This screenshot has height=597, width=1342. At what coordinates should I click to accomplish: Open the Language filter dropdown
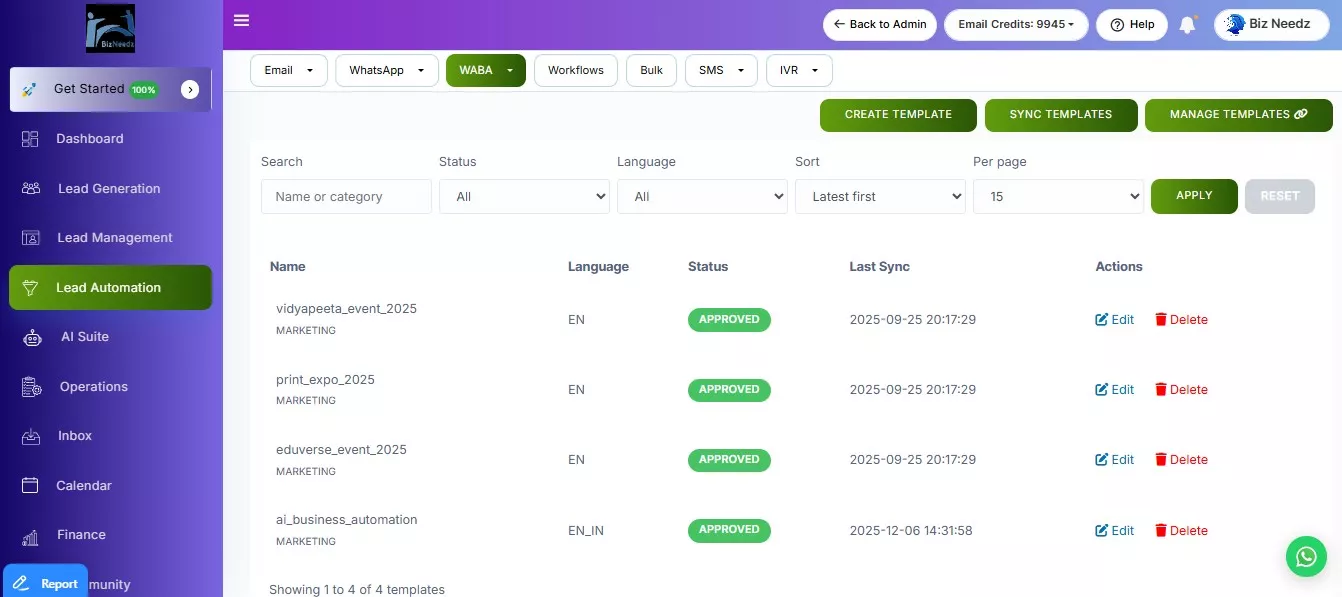(702, 197)
